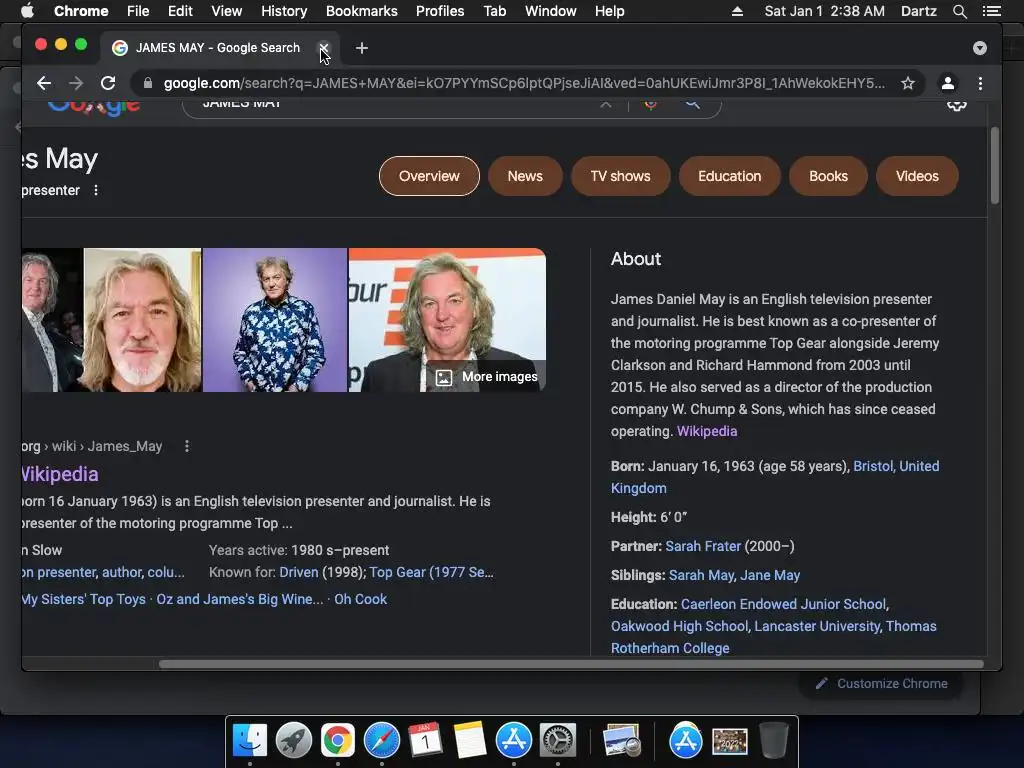Open the Wikipedia result title

[59, 474]
